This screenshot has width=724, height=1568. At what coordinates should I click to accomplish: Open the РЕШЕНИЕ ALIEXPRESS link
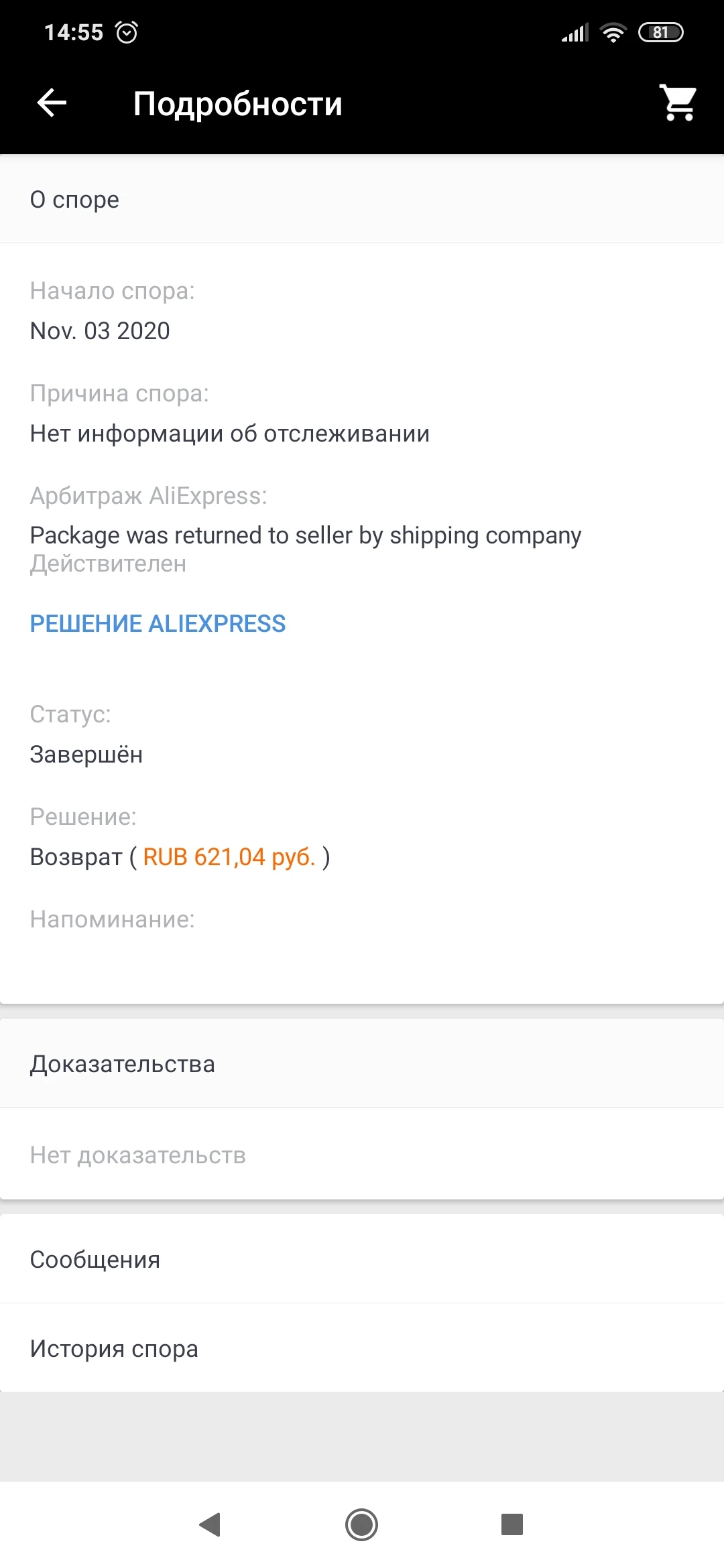point(158,624)
